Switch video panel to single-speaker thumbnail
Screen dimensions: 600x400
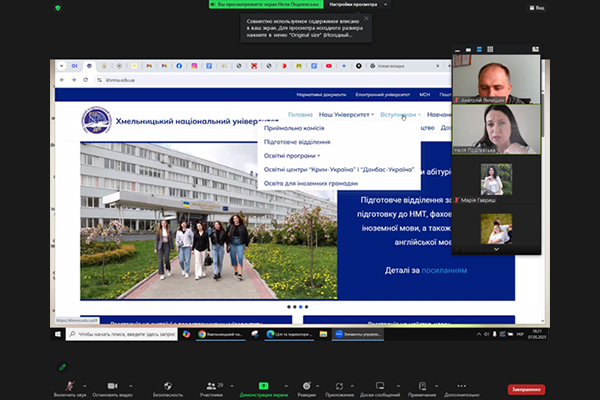click(x=468, y=50)
